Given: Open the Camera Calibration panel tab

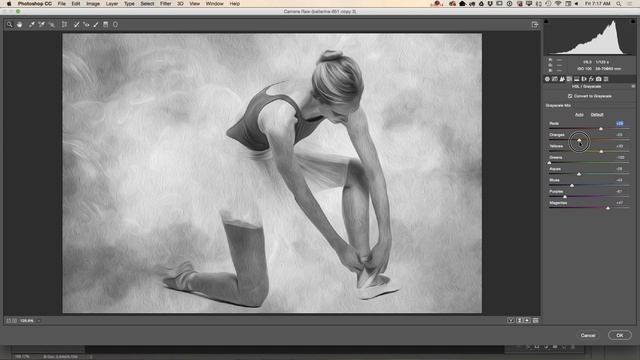Looking at the screenshot, I should point(599,79).
